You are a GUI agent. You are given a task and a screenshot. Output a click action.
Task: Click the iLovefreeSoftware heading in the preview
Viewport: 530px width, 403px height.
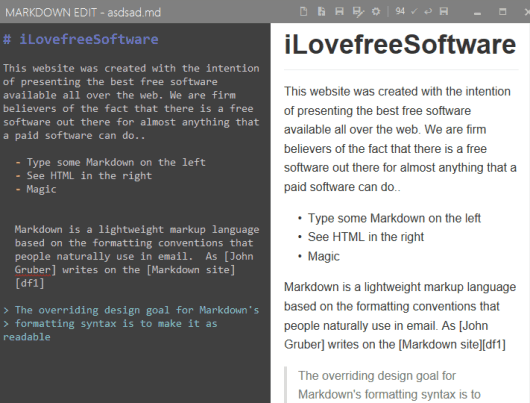point(400,44)
